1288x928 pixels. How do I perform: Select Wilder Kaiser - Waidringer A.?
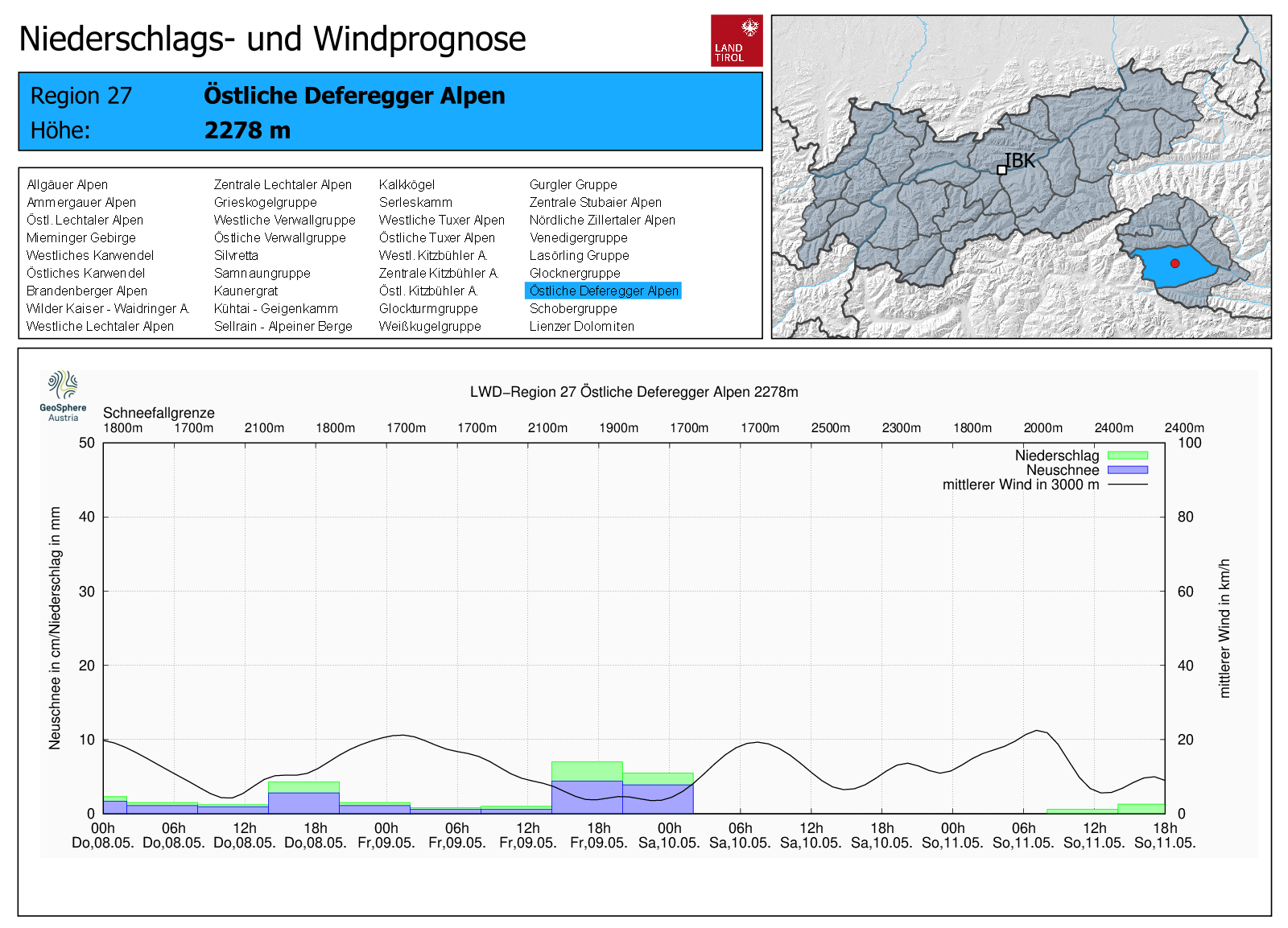107,308
